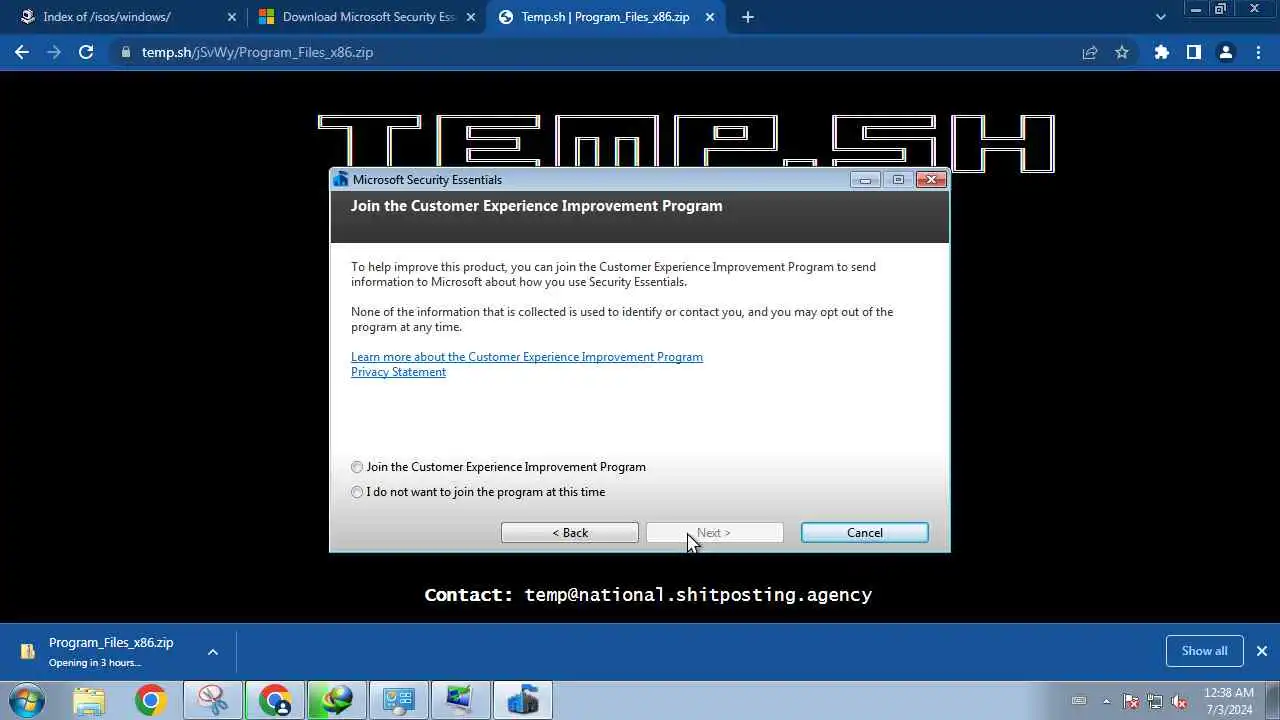Screen dimensions: 1280x720
Task: Open touch keyboard tray icon
Action: 1079,701
